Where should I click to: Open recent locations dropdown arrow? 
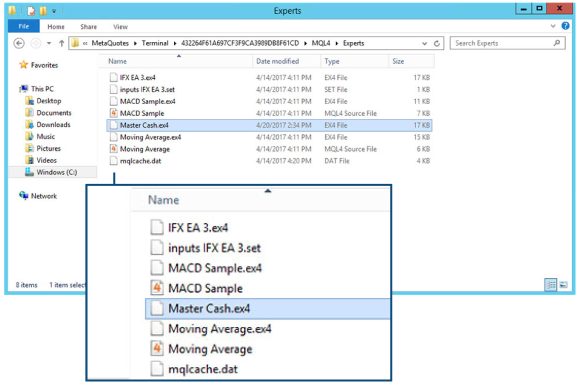coord(49,43)
